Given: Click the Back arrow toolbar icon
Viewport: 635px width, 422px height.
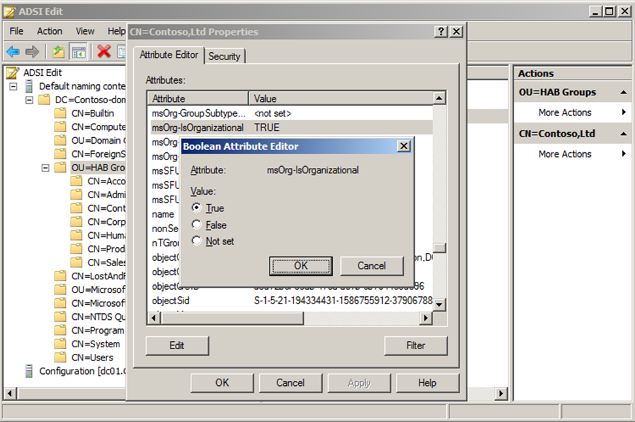Looking at the screenshot, I should [x=13, y=52].
